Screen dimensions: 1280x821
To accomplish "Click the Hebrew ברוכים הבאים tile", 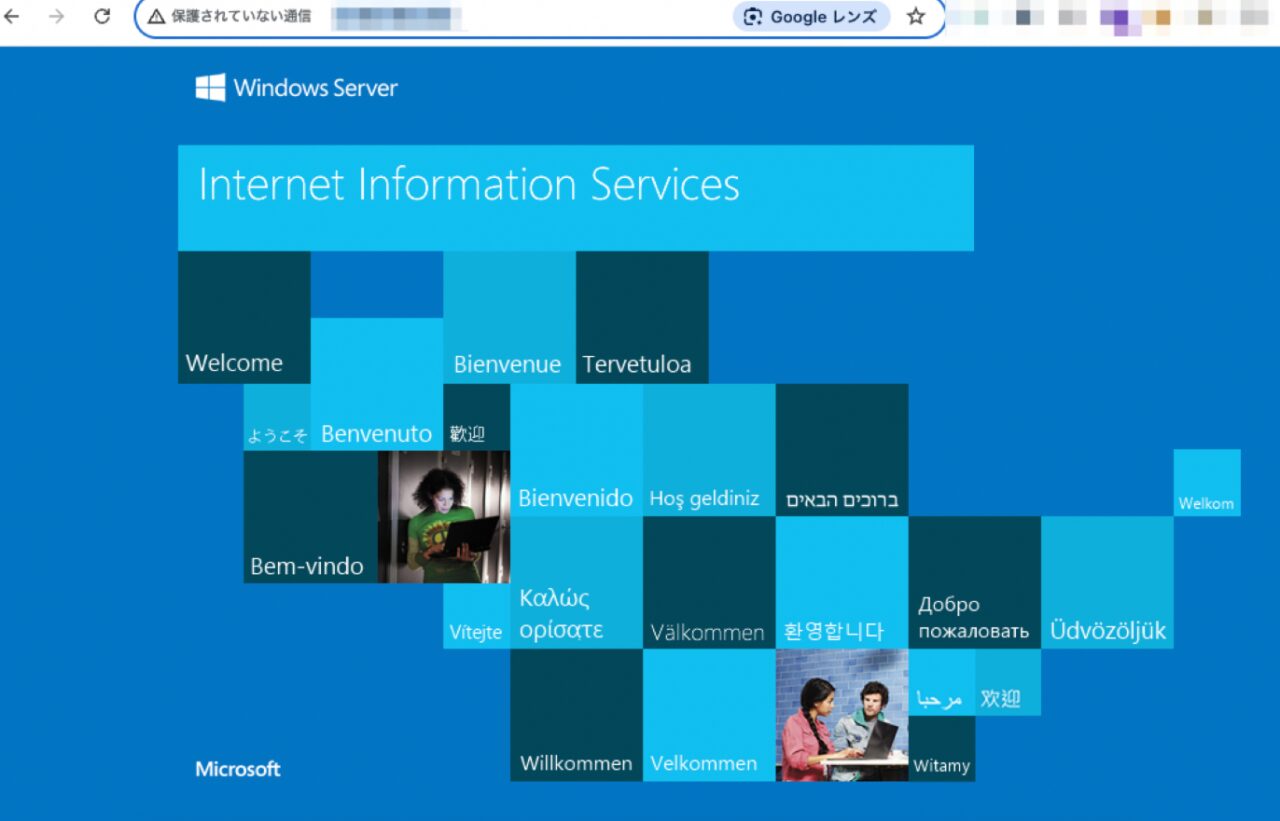I will click(842, 450).
